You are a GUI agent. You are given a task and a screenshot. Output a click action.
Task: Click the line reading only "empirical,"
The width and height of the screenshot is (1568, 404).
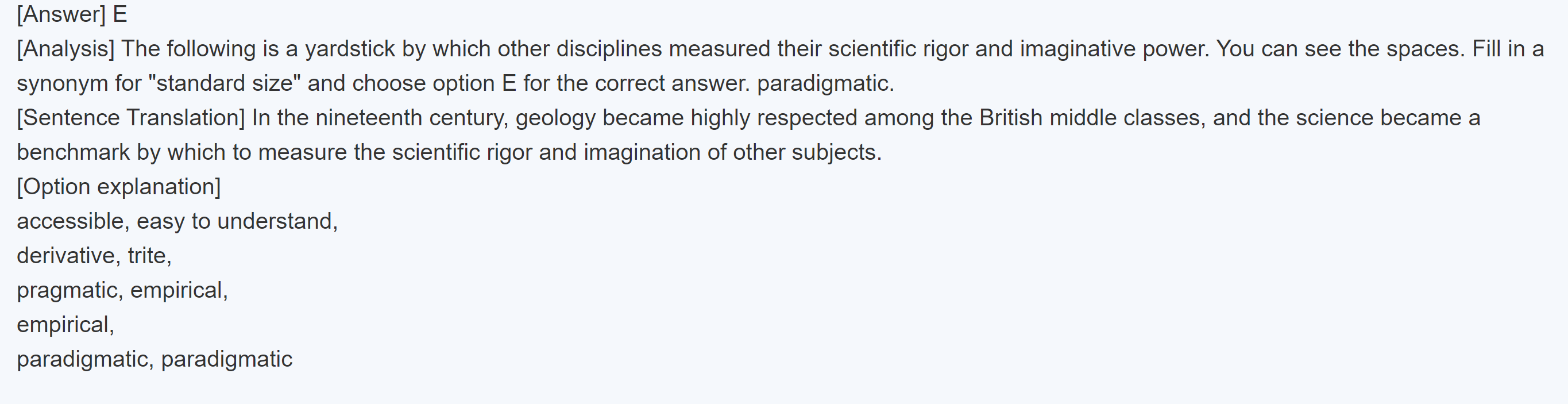pos(65,325)
